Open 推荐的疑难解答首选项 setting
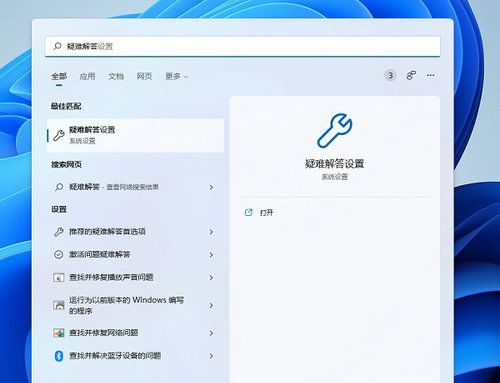This screenshot has height=383, width=500. (135, 232)
